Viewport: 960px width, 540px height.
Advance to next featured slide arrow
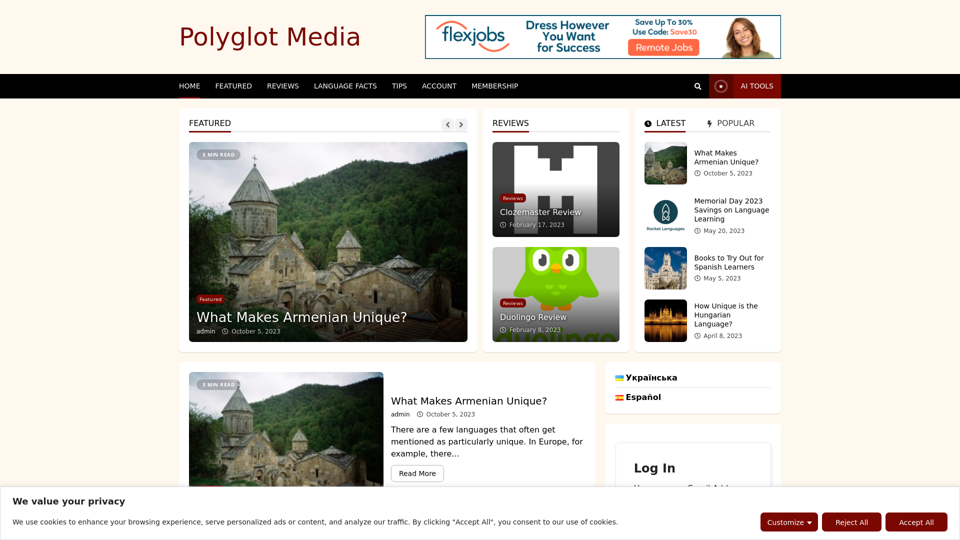461,125
